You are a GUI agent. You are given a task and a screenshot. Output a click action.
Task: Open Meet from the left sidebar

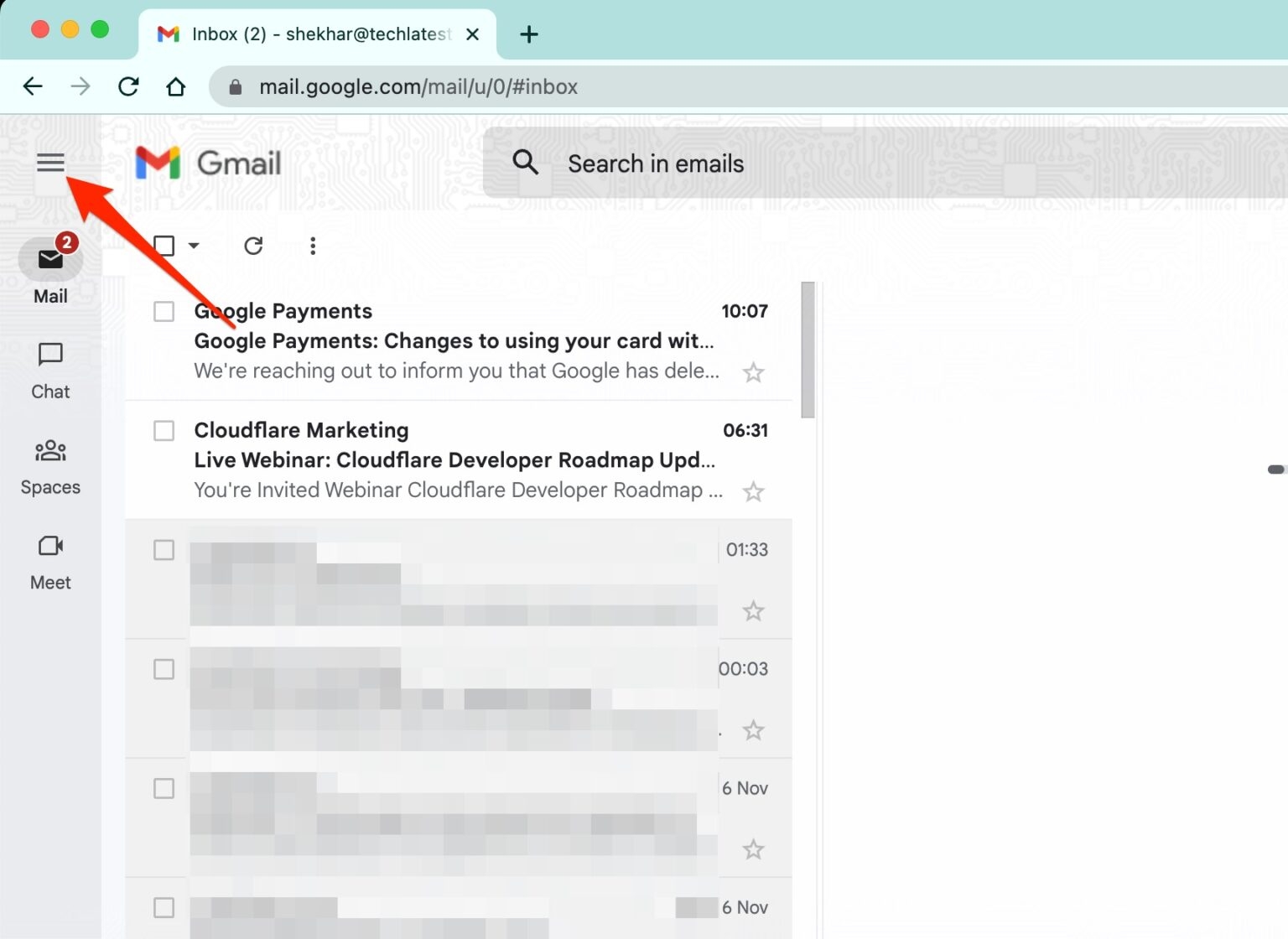pos(50,547)
